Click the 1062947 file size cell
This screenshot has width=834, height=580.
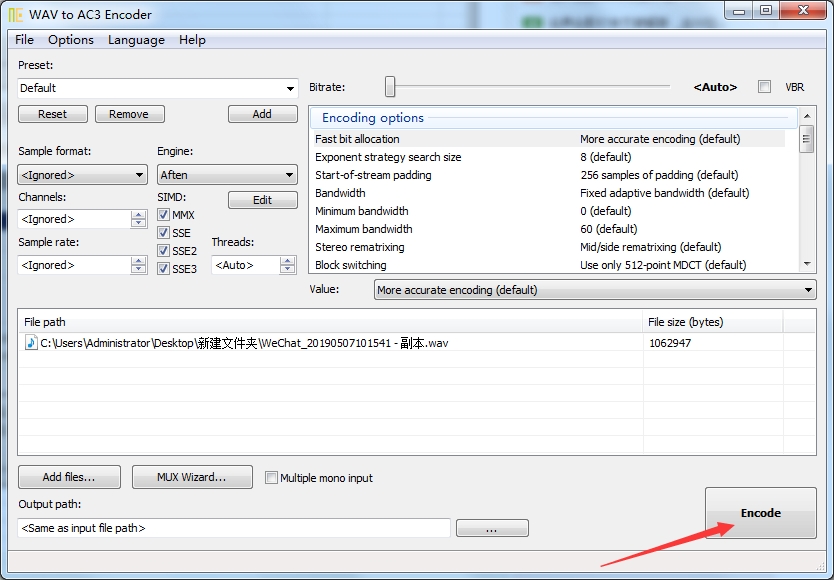point(670,343)
